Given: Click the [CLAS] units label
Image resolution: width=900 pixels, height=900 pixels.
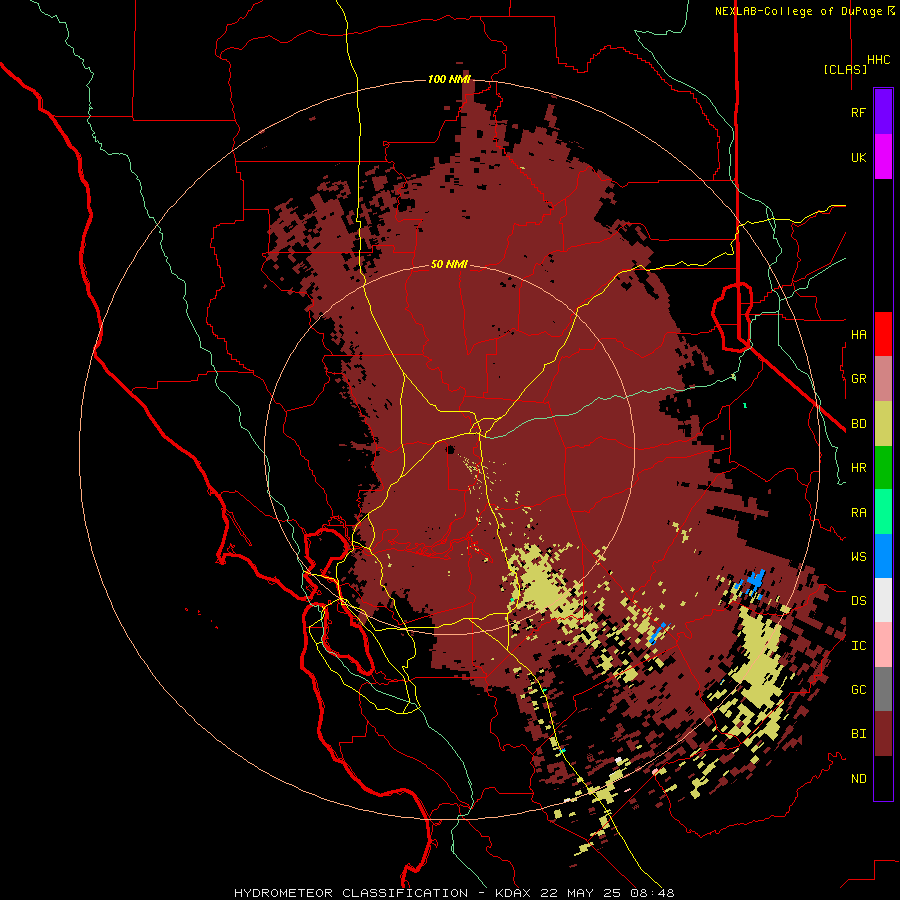Looking at the screenshot, I should 845,69.
